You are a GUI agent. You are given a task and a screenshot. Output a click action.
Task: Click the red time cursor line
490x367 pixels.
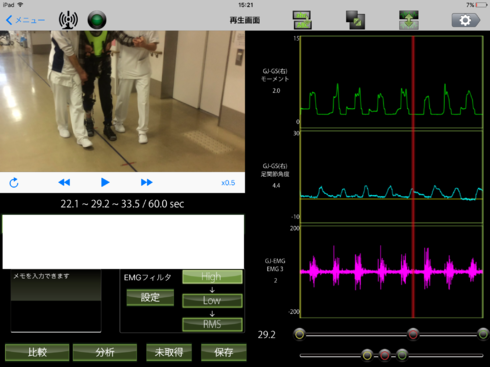pyautogui.click(x=413, y=177)
